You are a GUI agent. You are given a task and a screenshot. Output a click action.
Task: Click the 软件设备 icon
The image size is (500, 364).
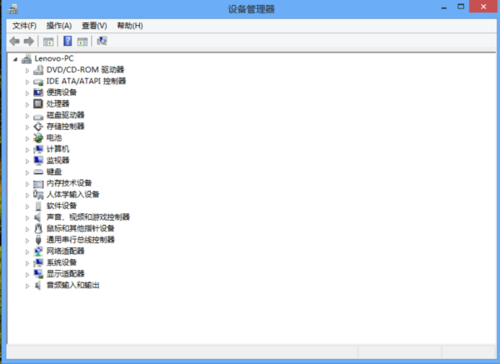[x=38, y=206]
